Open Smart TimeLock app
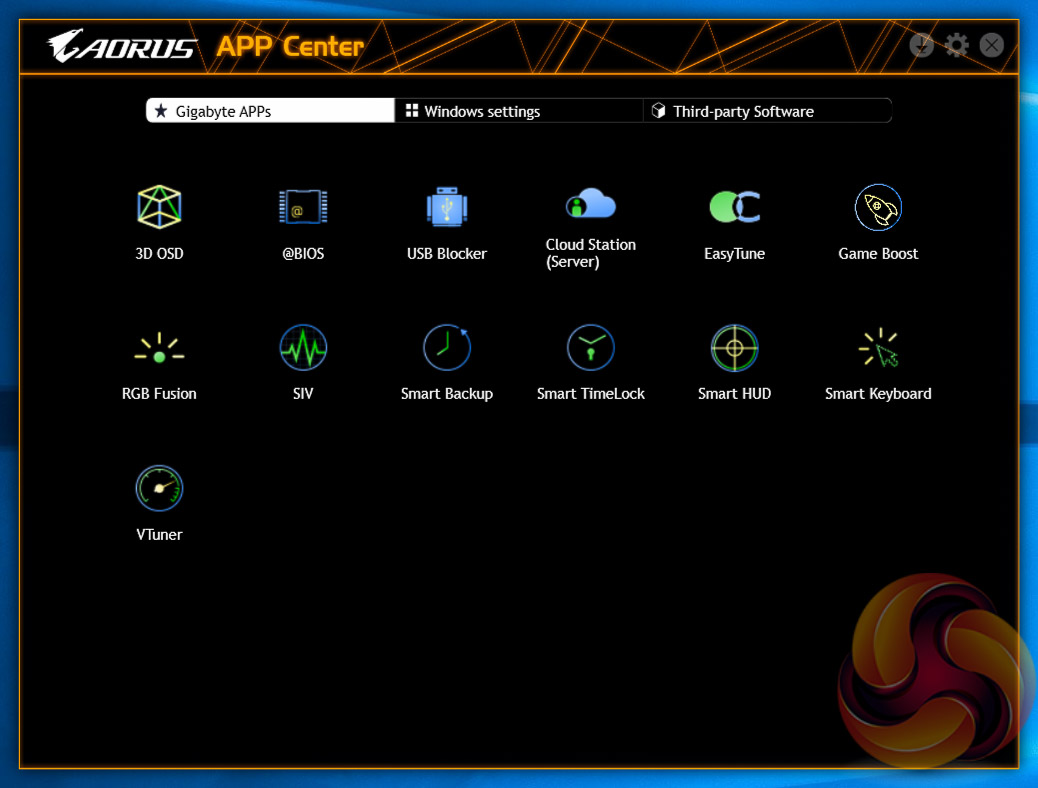The height and width of the screenshot is (788, 1038). pyautogui.click(x=590, y=349)
